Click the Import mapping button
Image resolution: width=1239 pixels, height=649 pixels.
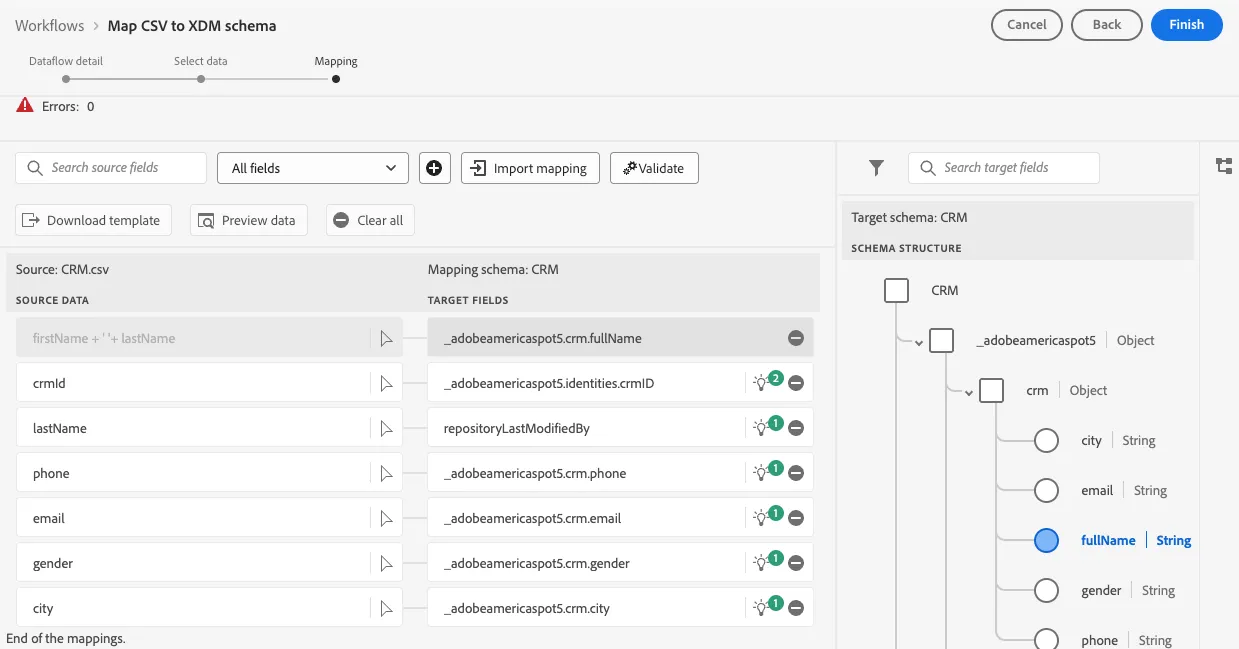[x=530, y=168]
